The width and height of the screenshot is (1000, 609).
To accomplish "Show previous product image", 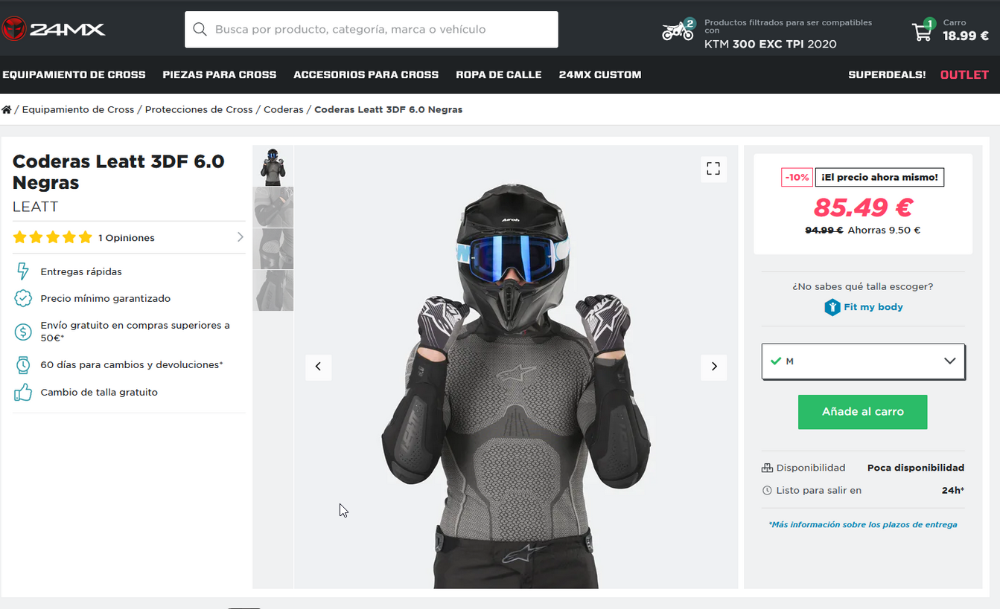I will [318, 367].
